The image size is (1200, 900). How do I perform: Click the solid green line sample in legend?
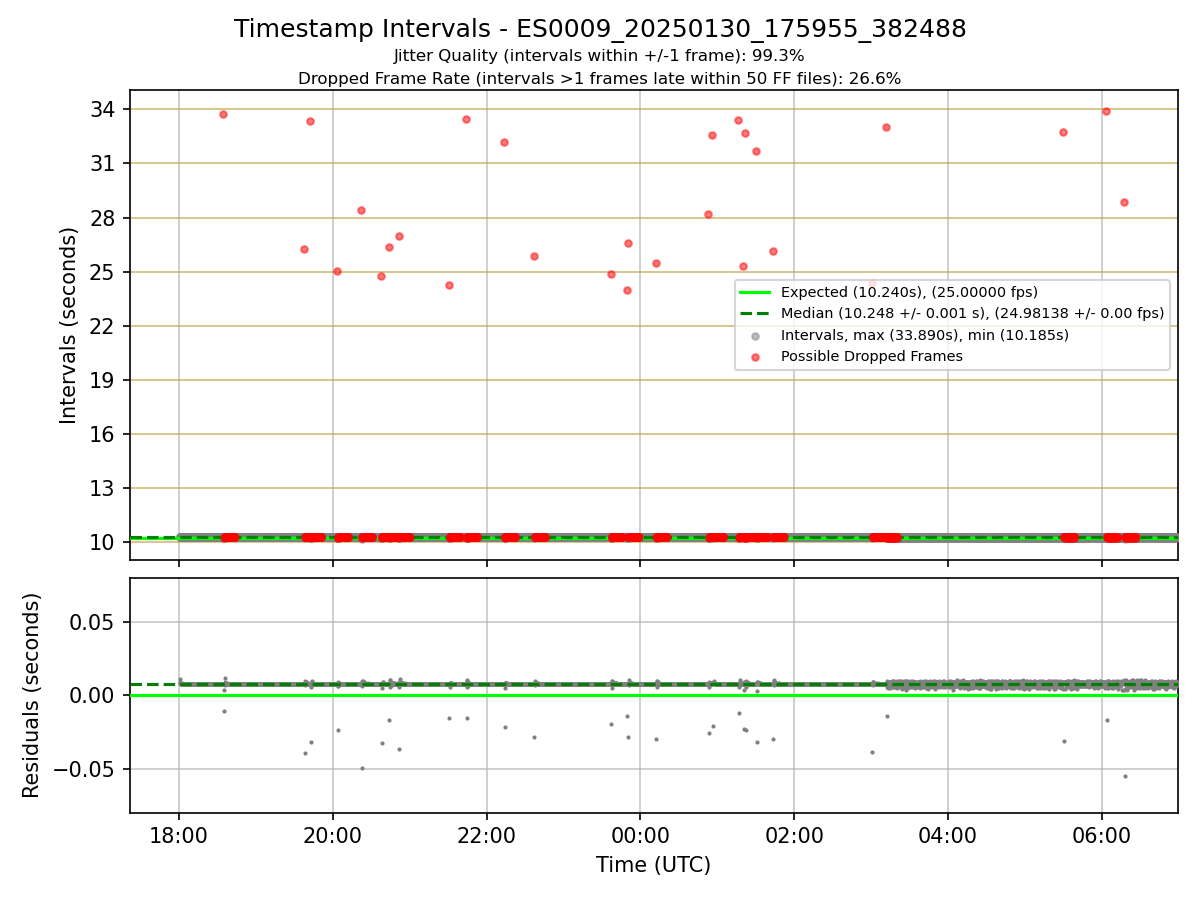(756, 292)
